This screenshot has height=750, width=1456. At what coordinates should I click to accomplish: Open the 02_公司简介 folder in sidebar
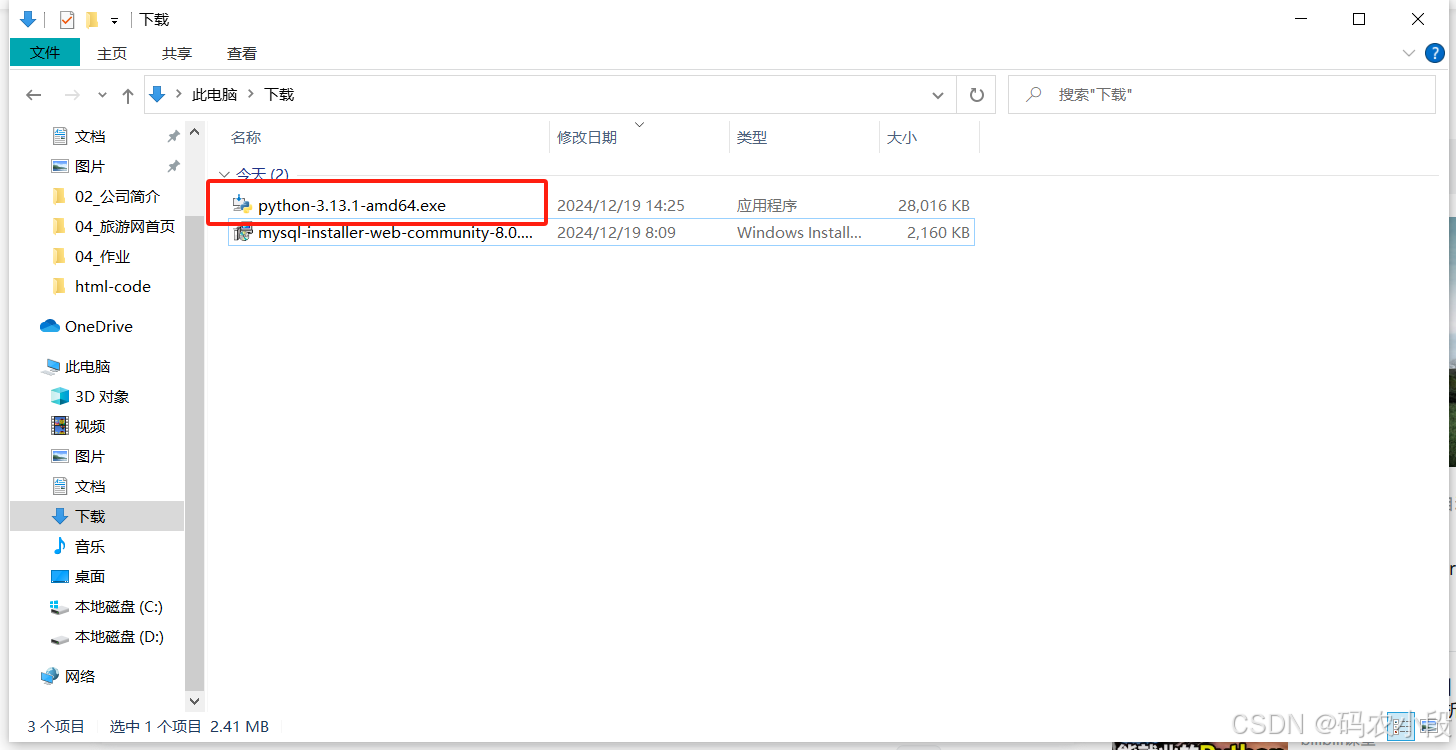117,197
